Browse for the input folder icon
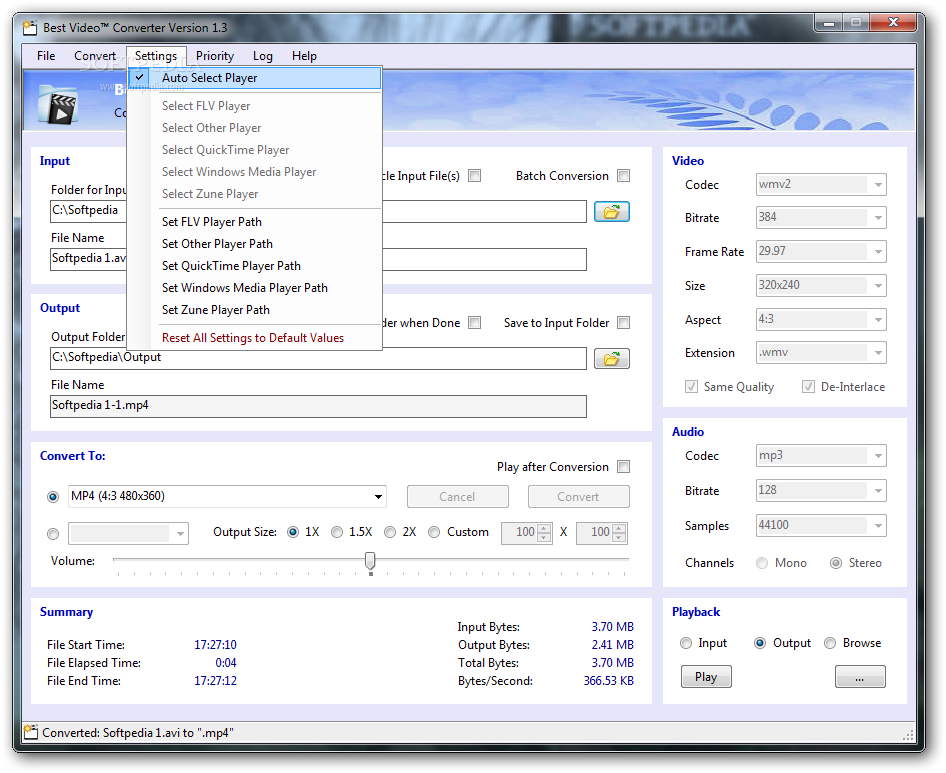The image size is (946, 773). point(611,212)
